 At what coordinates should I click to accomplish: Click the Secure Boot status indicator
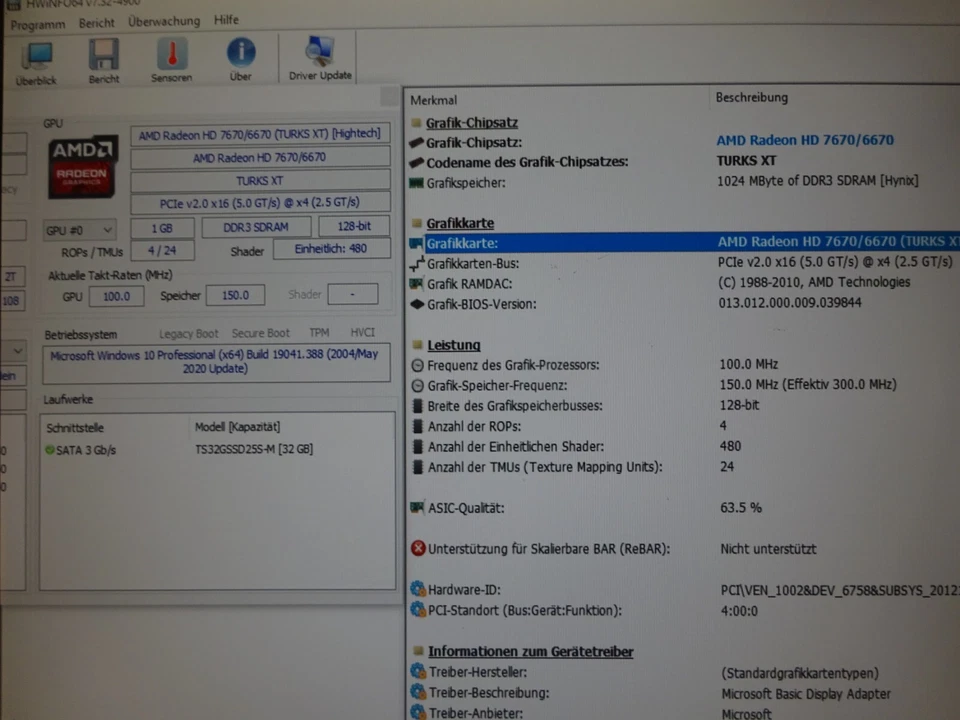click(x=260, y=333)
